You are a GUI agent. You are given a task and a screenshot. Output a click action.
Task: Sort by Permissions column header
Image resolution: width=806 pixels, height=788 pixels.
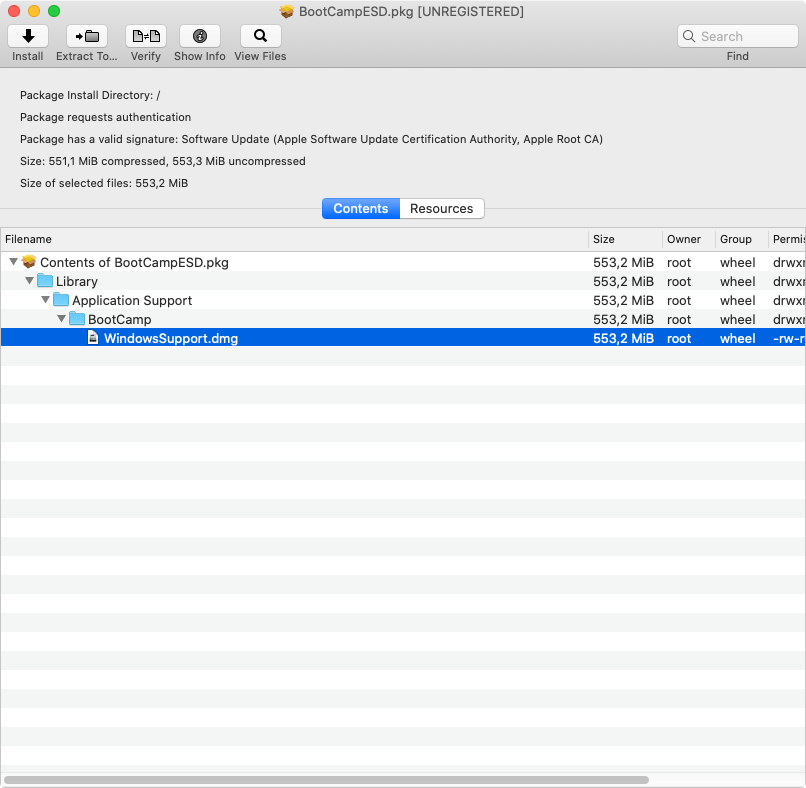[787, 240]
